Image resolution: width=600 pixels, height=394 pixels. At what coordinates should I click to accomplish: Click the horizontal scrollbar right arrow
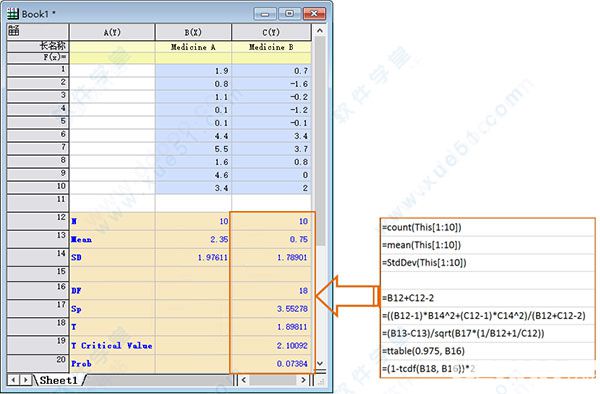point(303,380)
